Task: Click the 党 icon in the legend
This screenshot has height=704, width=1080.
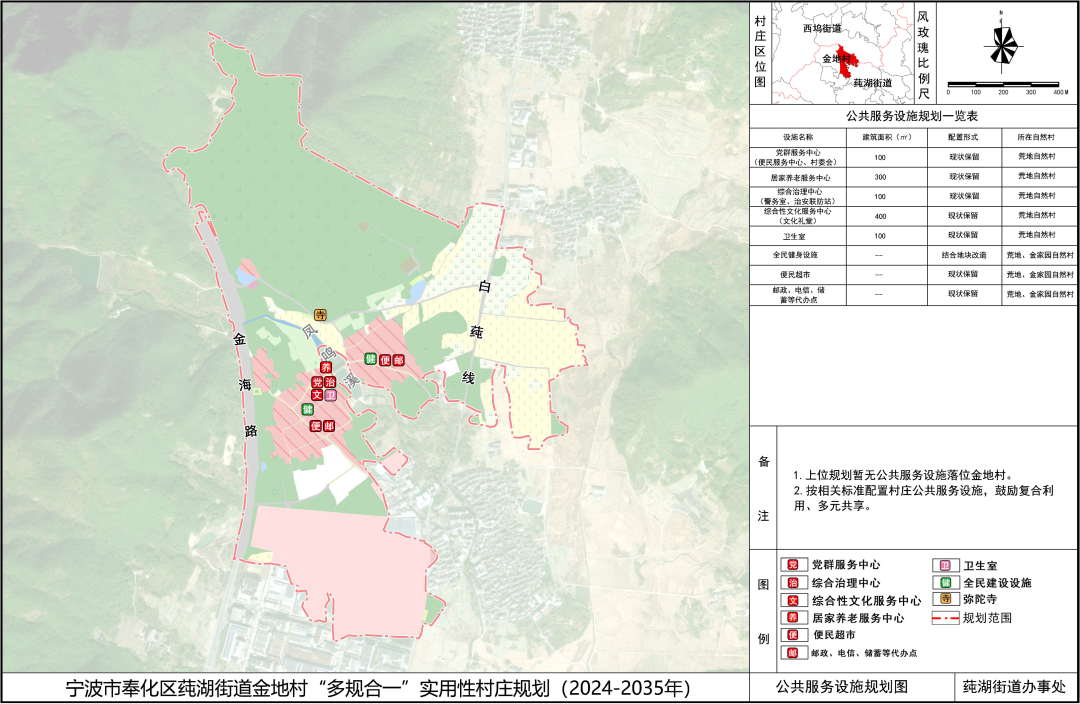Action: [x=792, y=566]
